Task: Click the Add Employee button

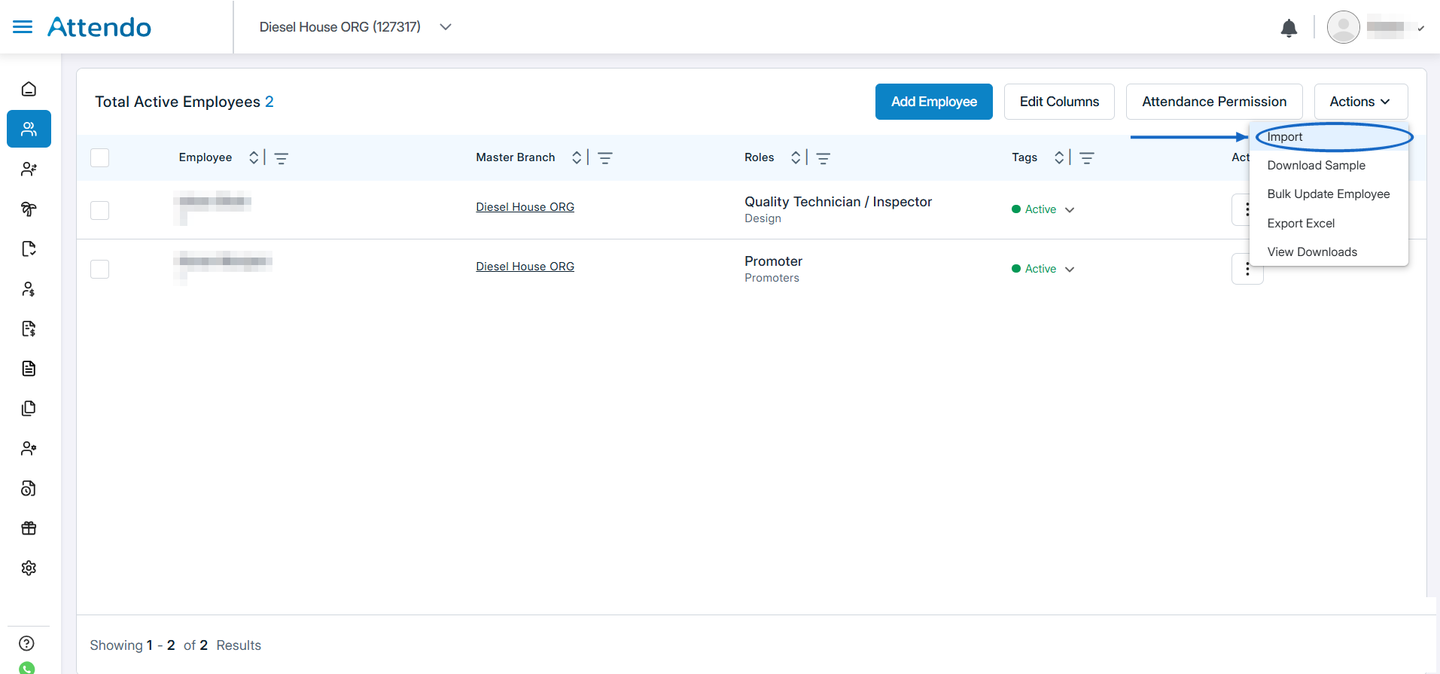Action: pos(934,102)
